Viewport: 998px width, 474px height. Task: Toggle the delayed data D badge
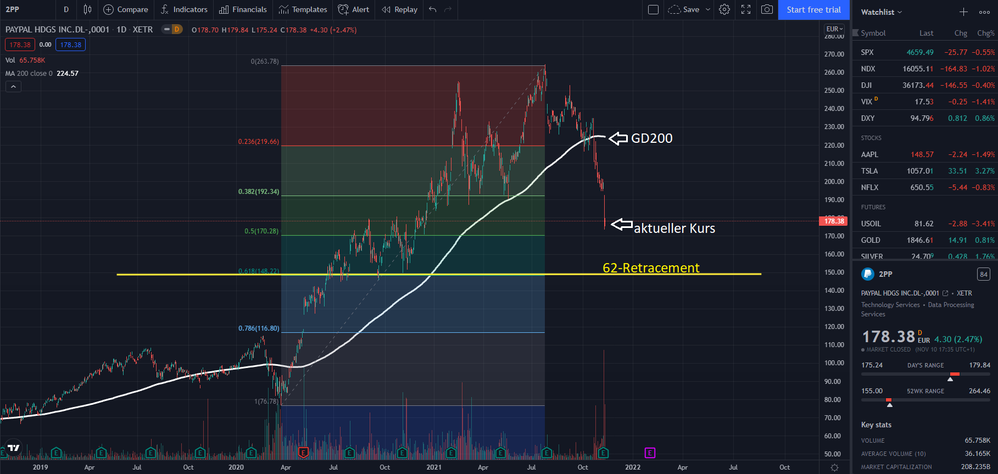tap(177, 29)
